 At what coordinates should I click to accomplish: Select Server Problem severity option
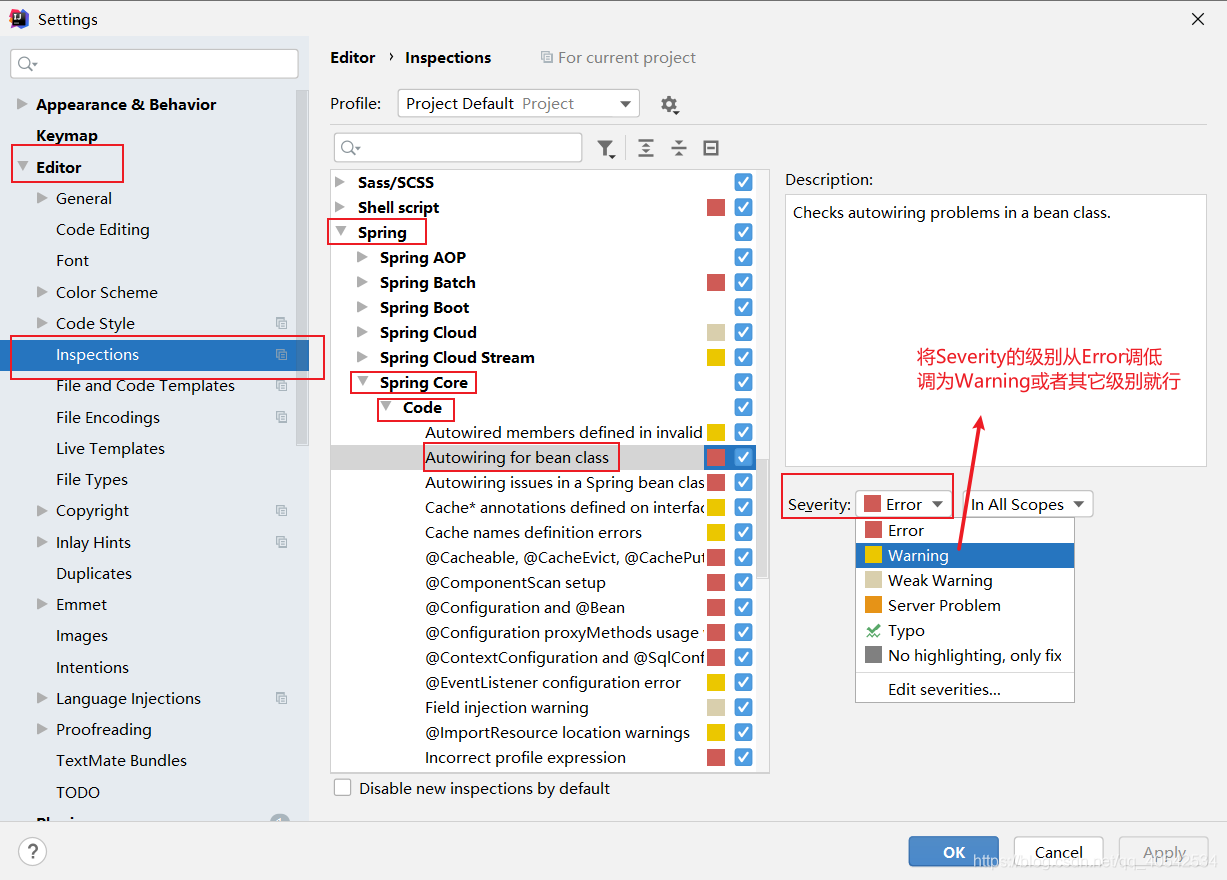point(965,605)
